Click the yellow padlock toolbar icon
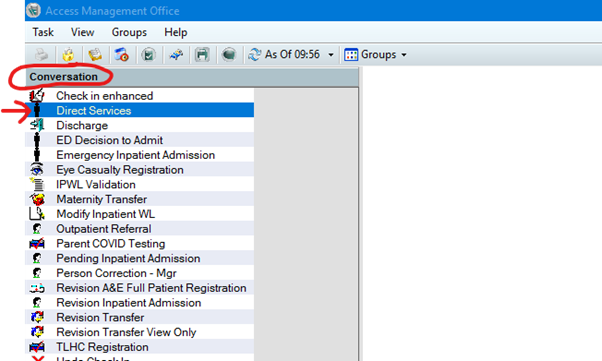602x361 pixels. pos(68,55)
